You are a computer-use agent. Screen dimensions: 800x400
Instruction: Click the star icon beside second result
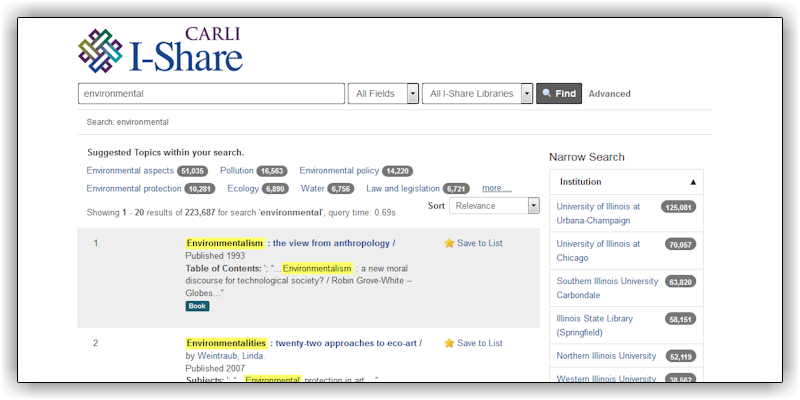click(449, 343)
